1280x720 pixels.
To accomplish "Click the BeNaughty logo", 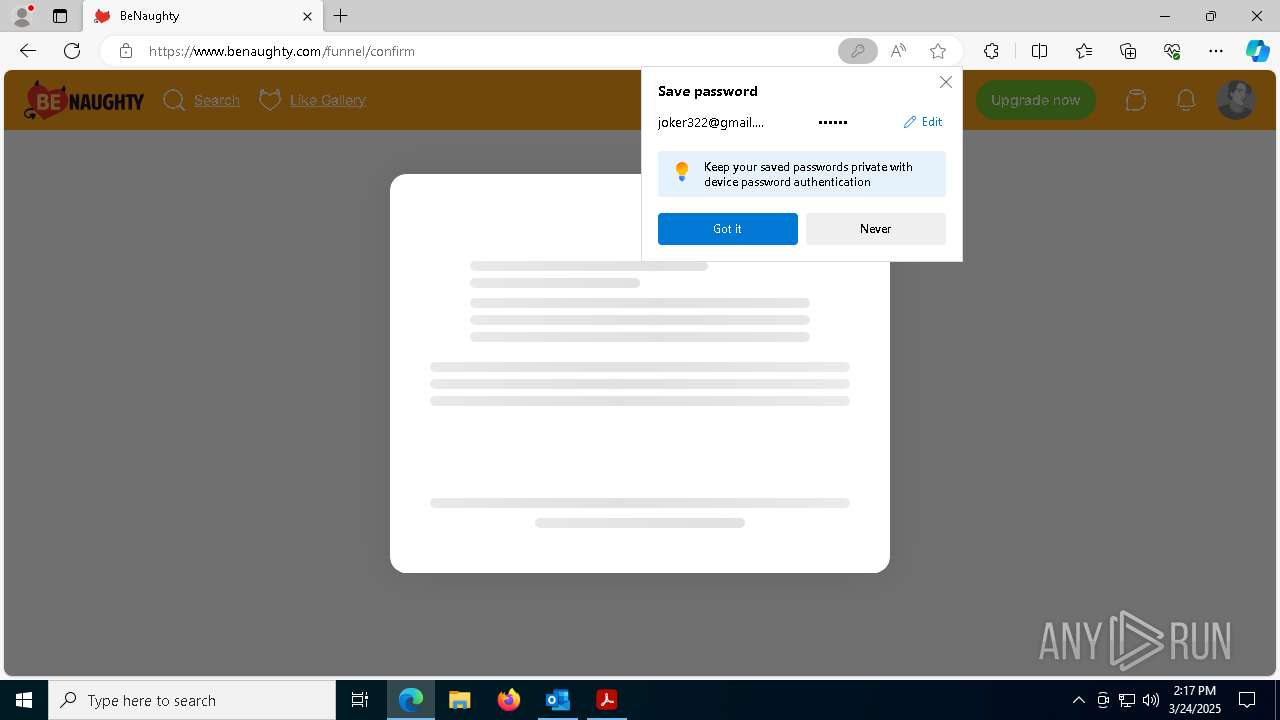I will click(84, 100).
